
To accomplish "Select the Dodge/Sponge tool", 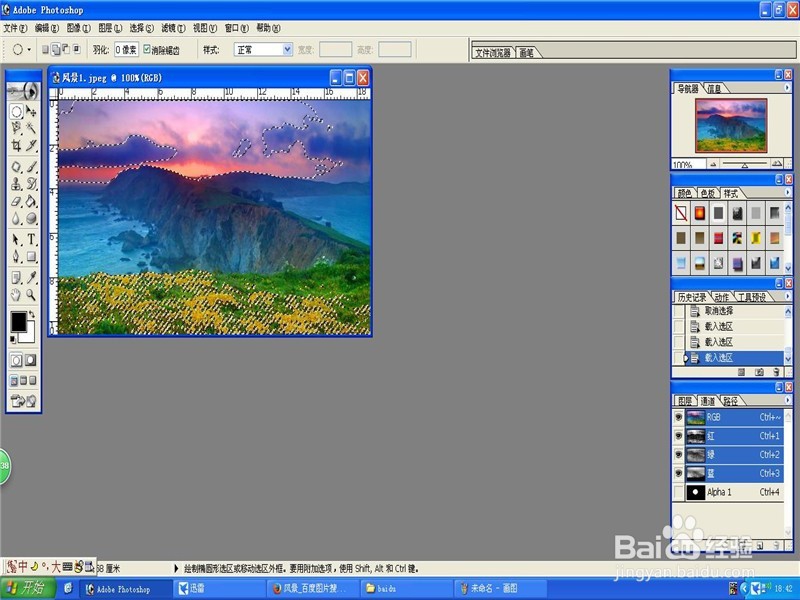I will pos(31,218).
